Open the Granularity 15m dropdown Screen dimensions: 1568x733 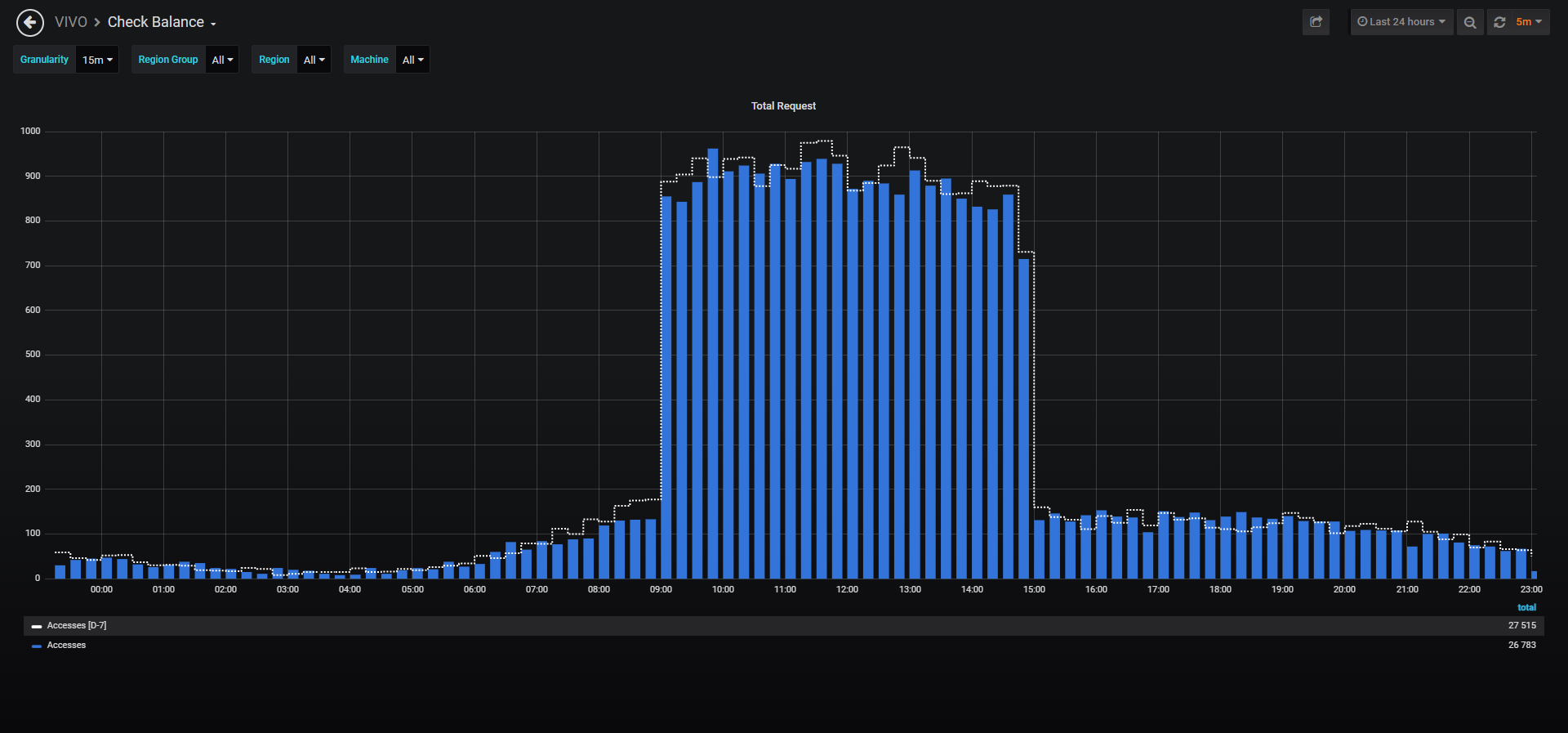[x=97, y=60]
